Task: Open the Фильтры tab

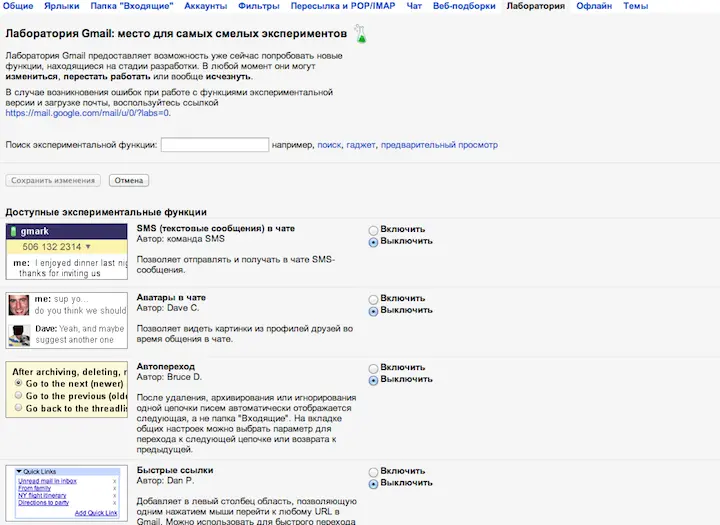Action: point(259,6)
